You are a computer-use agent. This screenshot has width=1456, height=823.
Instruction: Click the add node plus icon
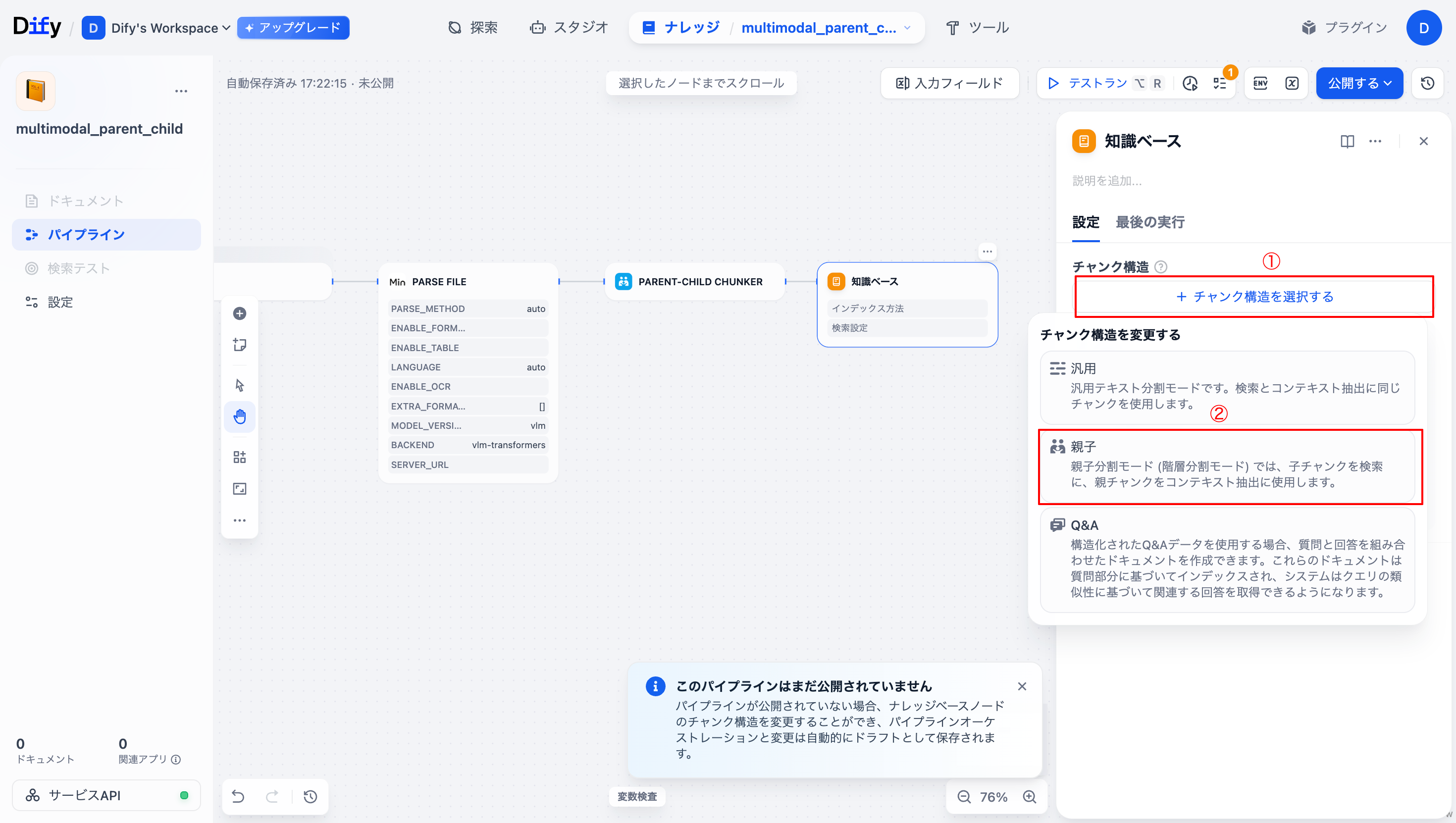240,313
